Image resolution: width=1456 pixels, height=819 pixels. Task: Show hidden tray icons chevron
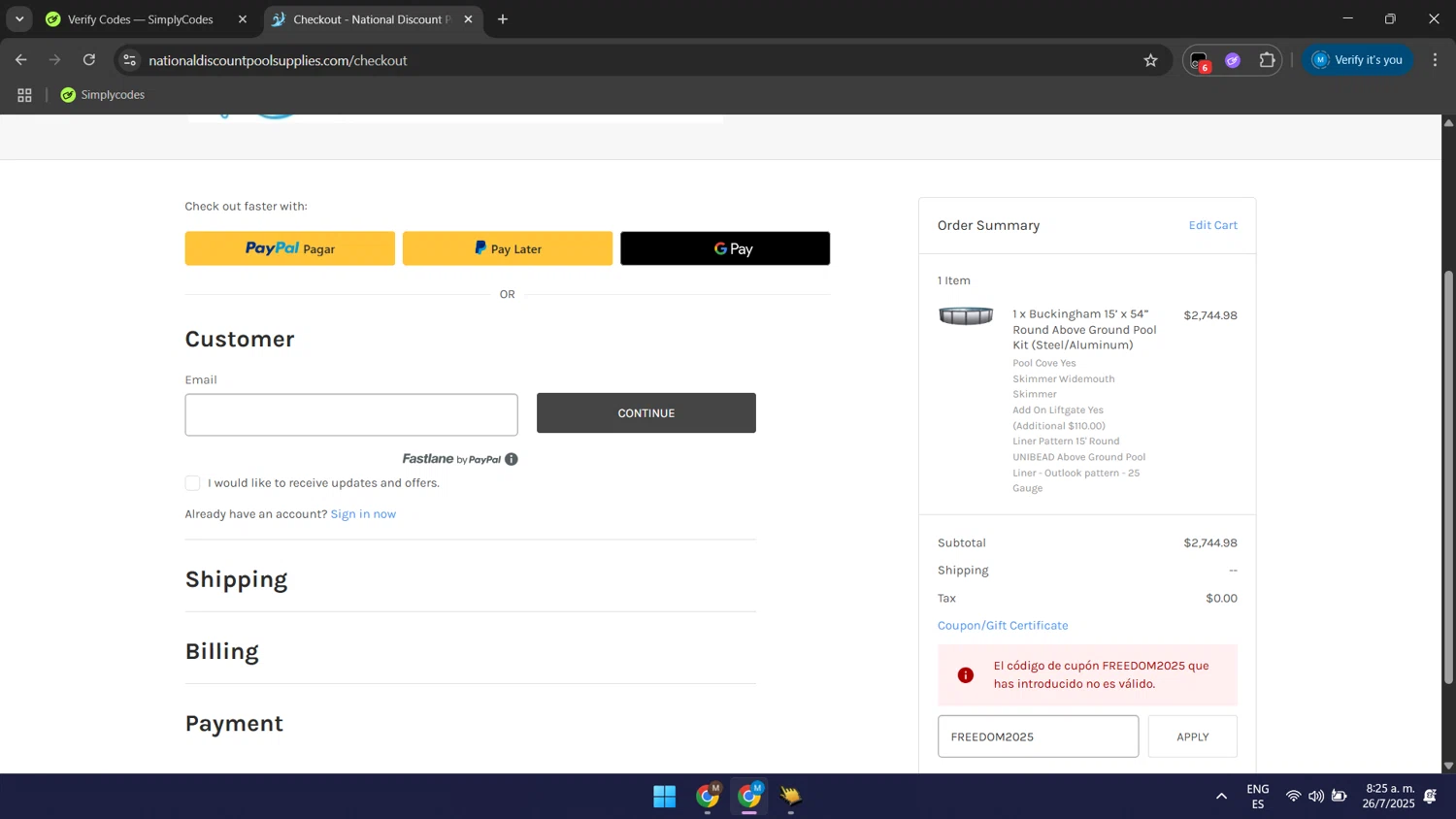tap(1221, 797)
